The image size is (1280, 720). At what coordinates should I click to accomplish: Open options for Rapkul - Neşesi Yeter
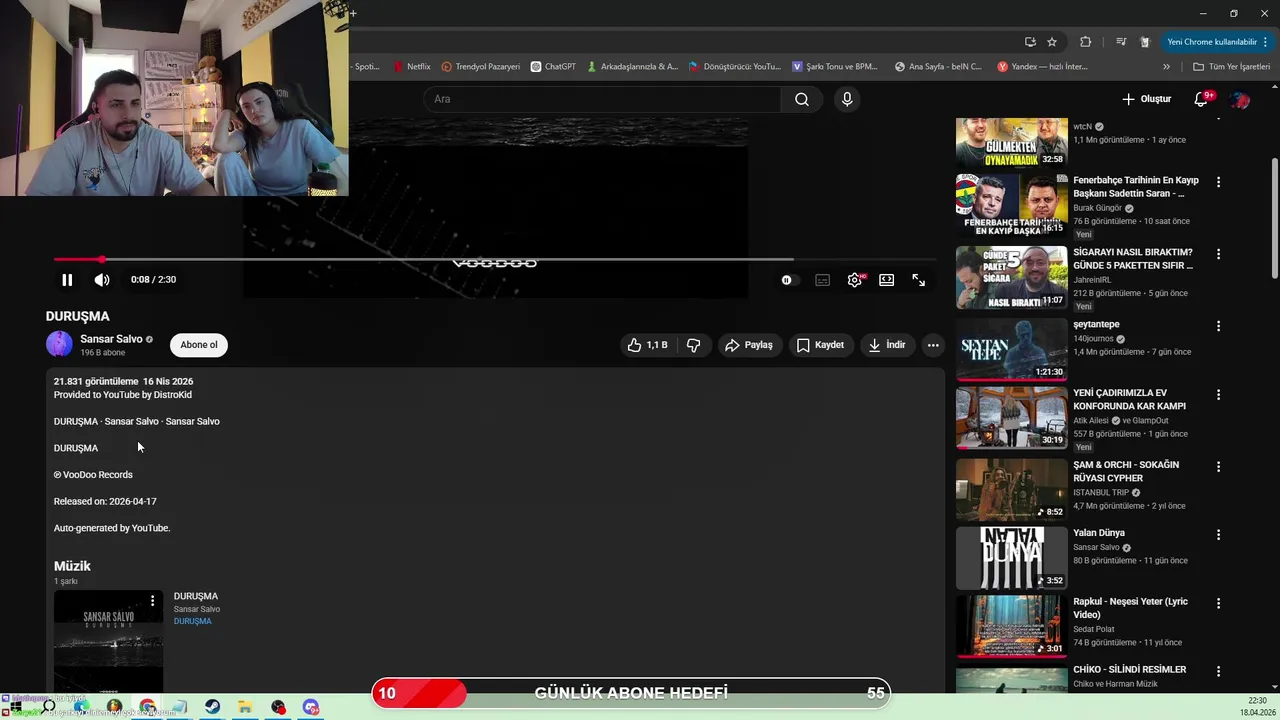click(x=1218, y=603)
